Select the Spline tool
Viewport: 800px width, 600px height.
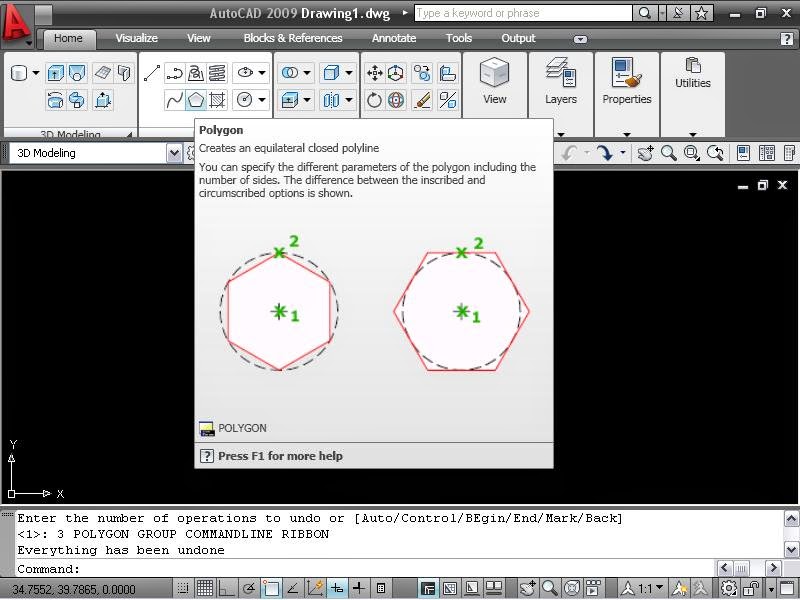tap(174, 100)
